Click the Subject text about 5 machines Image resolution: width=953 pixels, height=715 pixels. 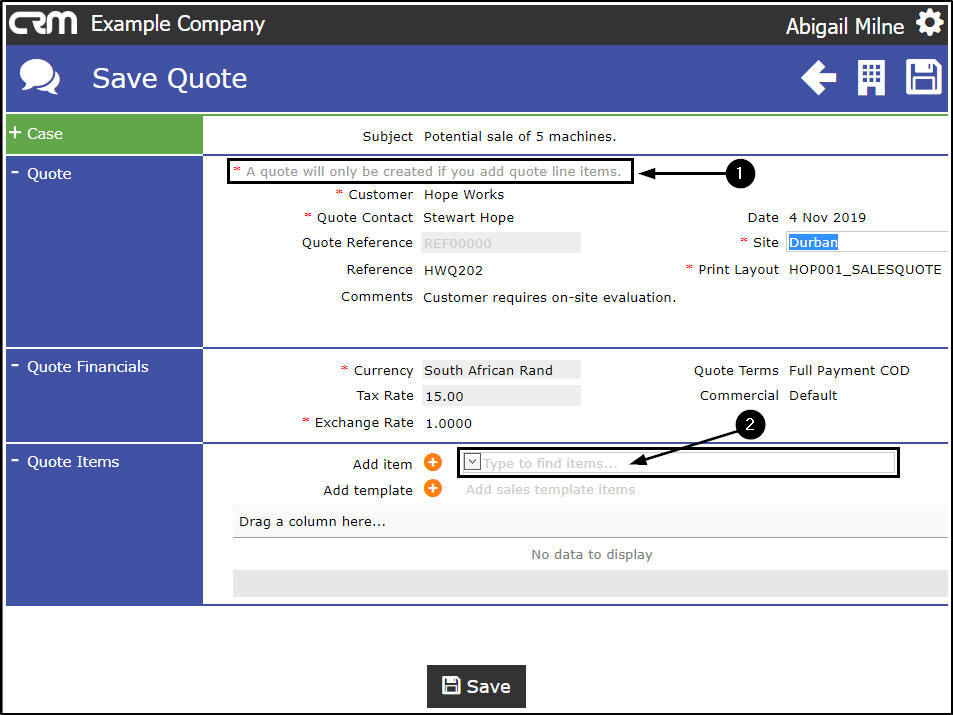tap(520, 136)
